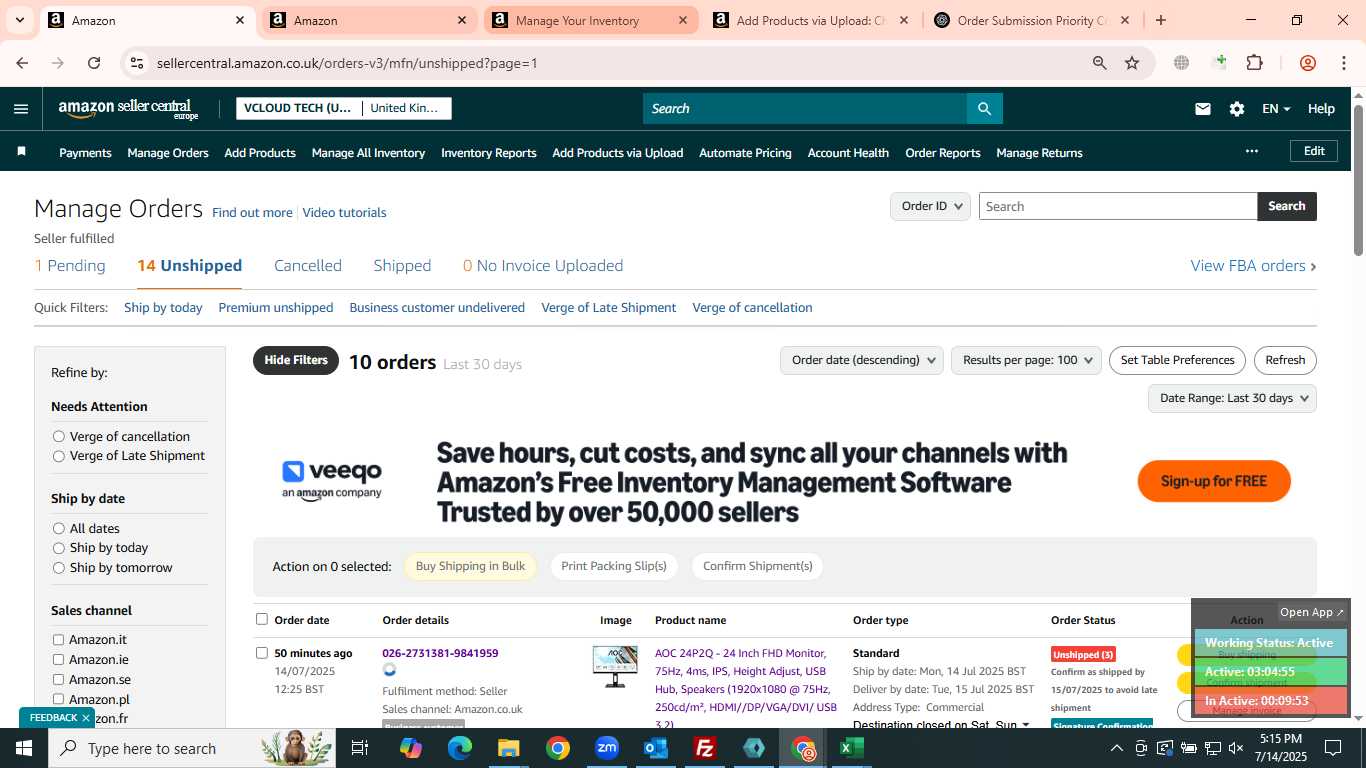Open Task View in the taskbar
1366x768 pixels.
click(360, 748)
